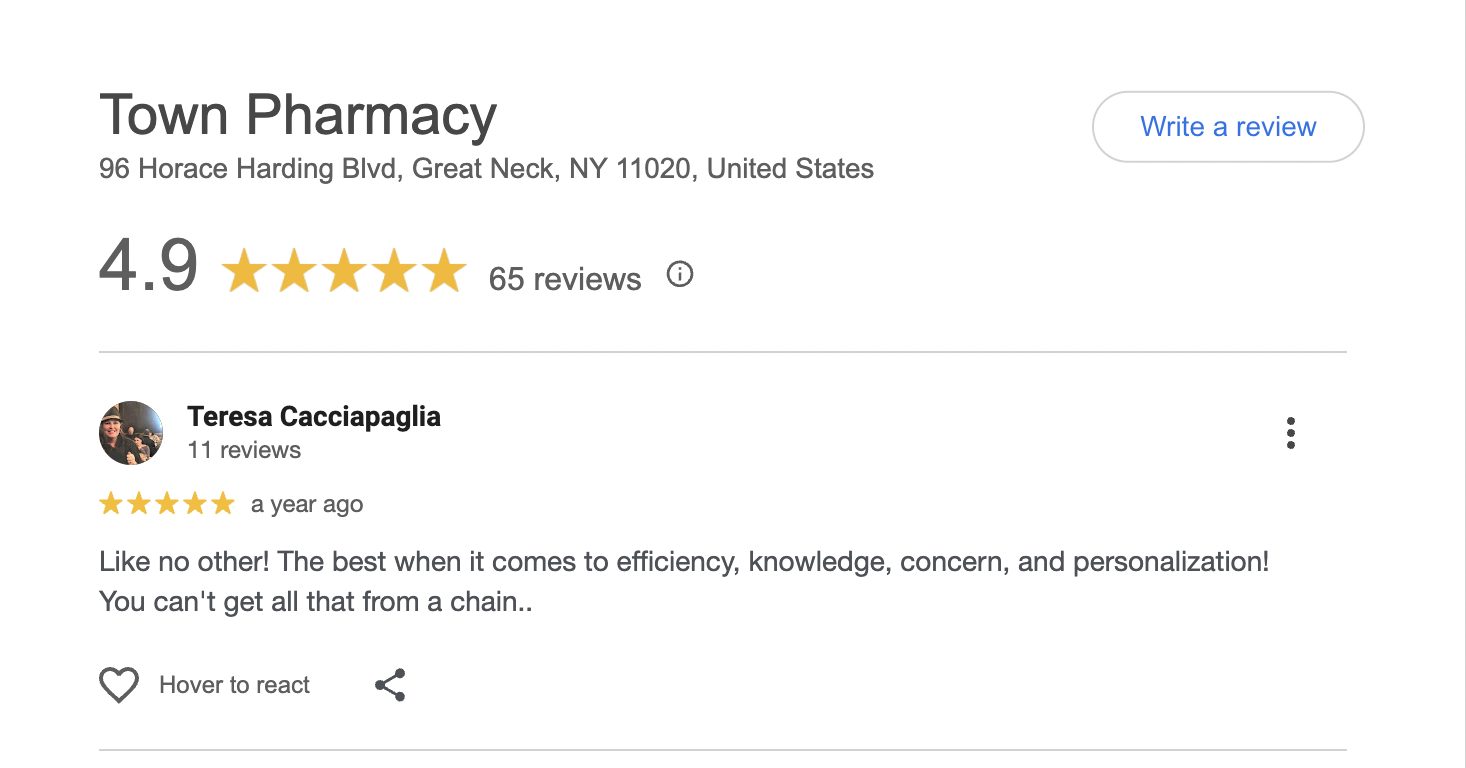1466x768 pixels.
Task: Click the 'a year ago' timestamp
Action: coord(306,504)
